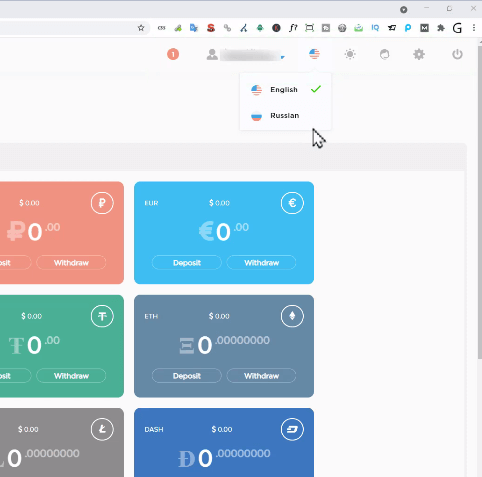
Task: Click the round profile icon in title bar
Action: (x=404, y=10)
